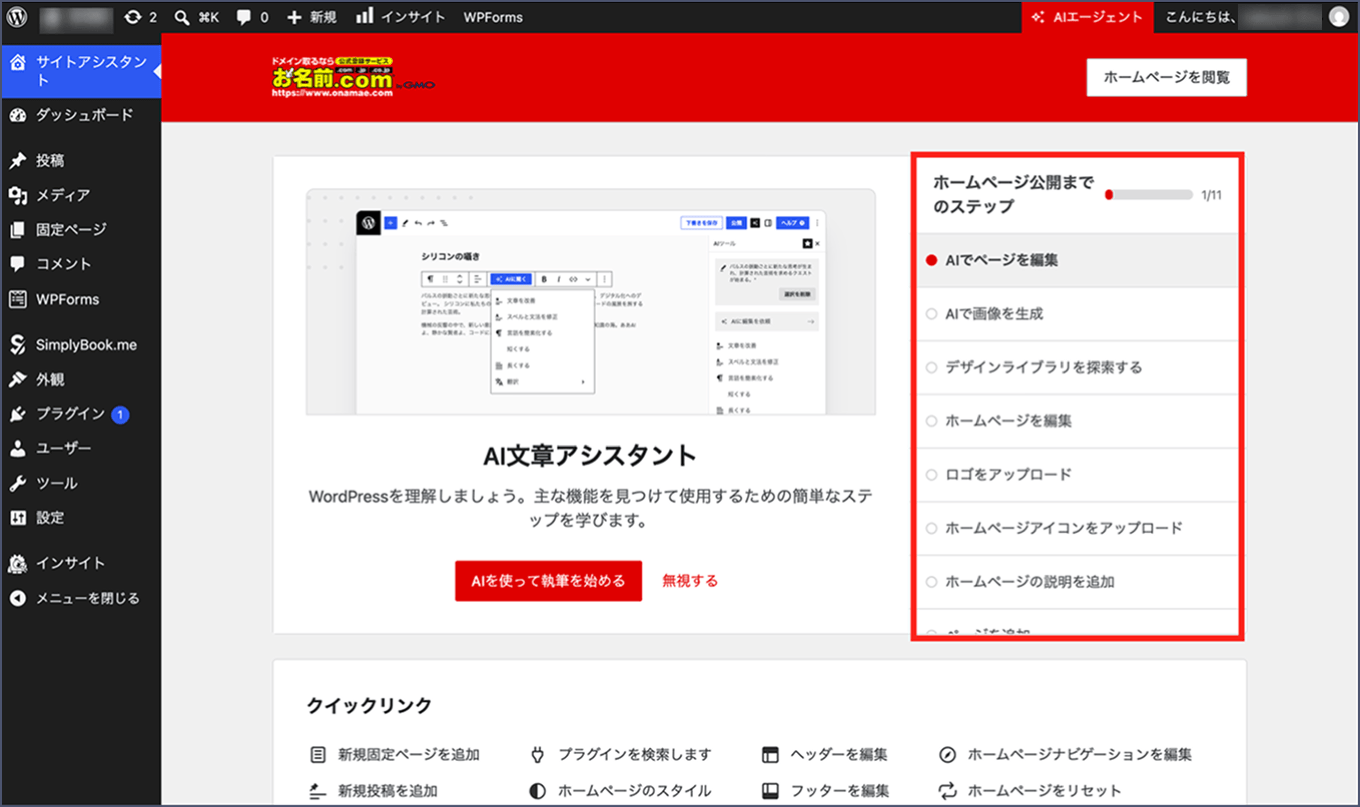Select the ロゴをアップロード step
The width and height of the screenshot is (1360, 807).
(x=1078, y=475)
